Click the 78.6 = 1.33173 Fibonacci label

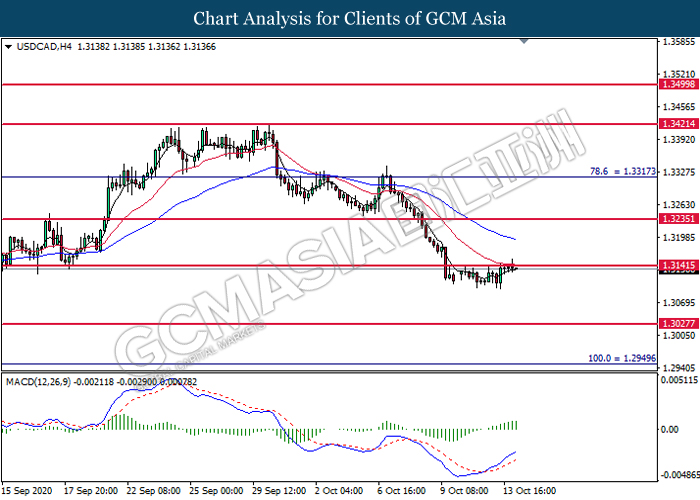pos(623,171)
